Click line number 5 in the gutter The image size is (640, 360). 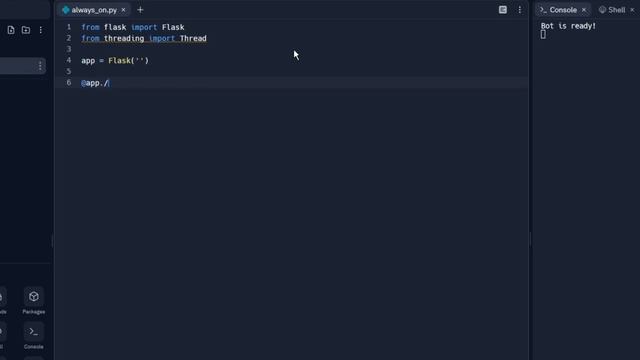click(x=69, y=72)
